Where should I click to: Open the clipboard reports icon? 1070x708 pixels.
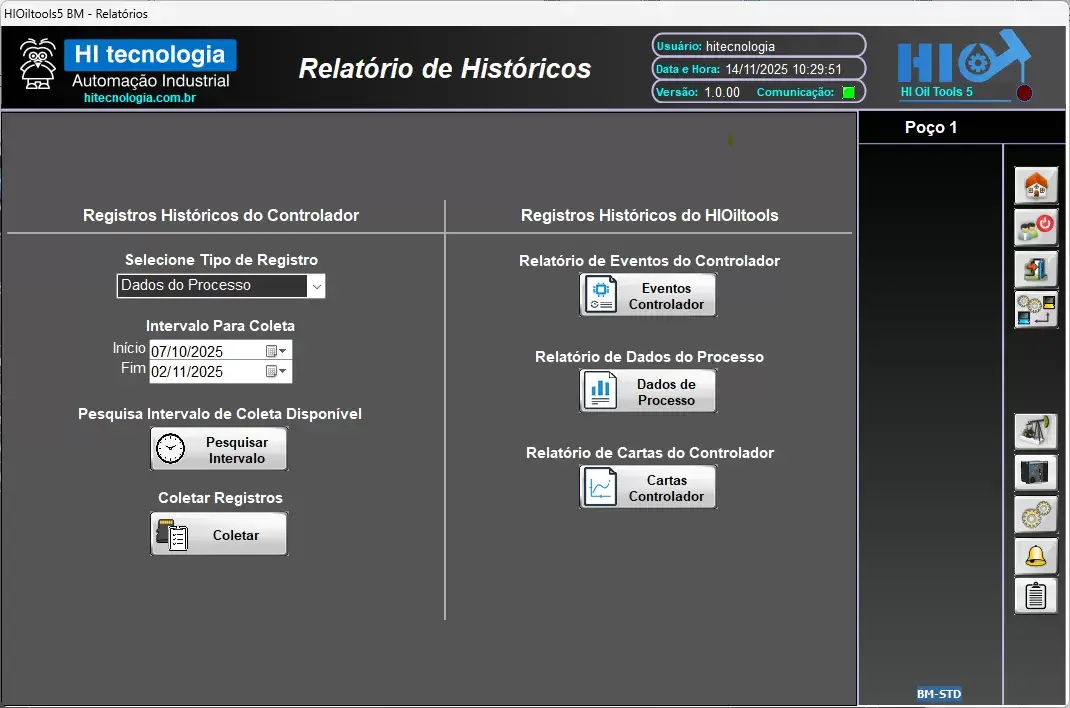click(x=1036, y=596)
